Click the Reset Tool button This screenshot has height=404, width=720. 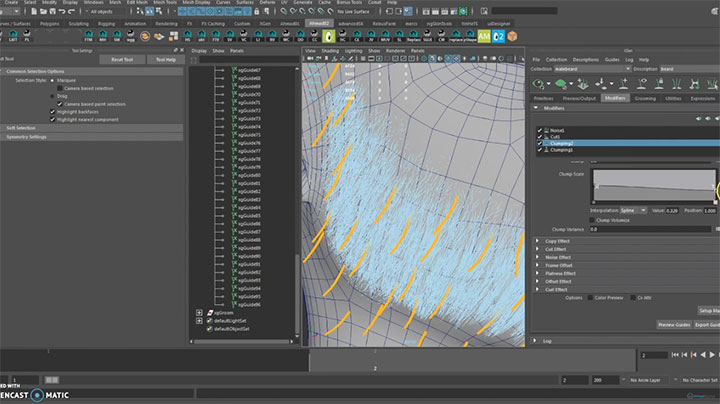click(x=122, y=60)
